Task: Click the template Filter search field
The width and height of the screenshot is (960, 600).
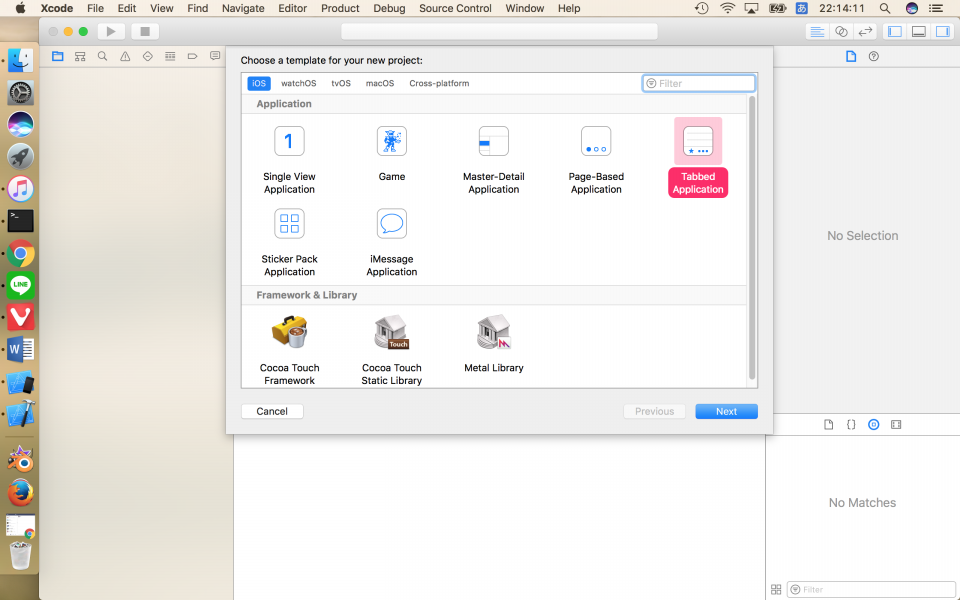Action: pos(699,83)
